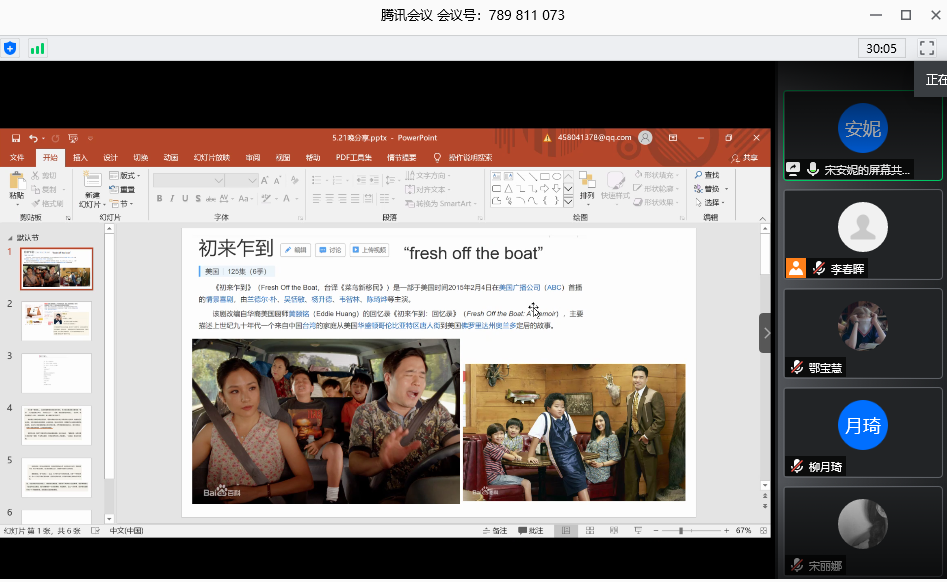This screenshot has height=582, width=947.
Task: Click the Cut (剪切) scissors icon
Action: [x=43, y=175]
